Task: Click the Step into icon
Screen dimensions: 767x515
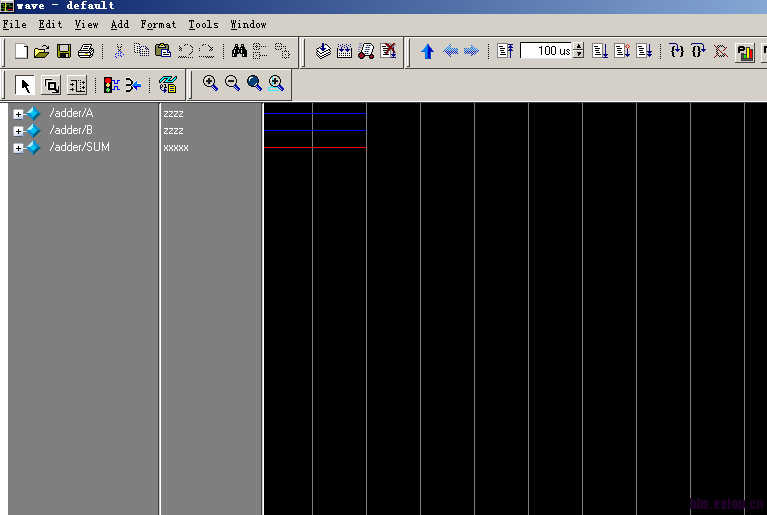Action: pos(677,50)
